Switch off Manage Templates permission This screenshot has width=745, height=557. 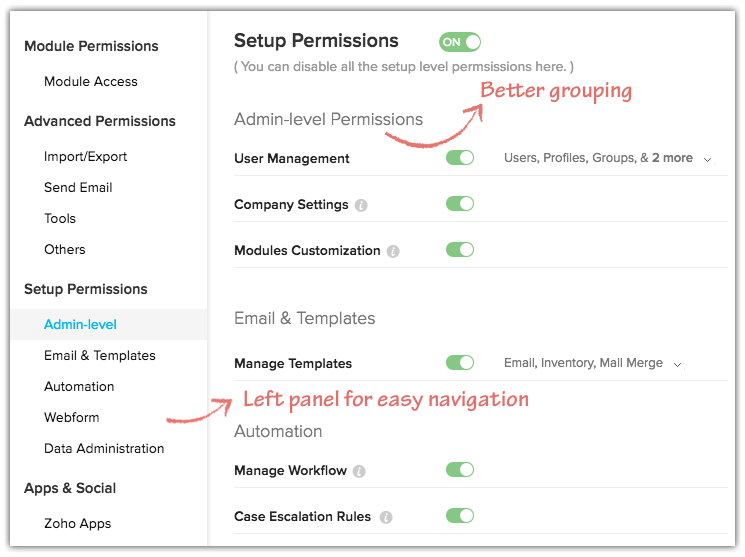(x=460, y=363)
